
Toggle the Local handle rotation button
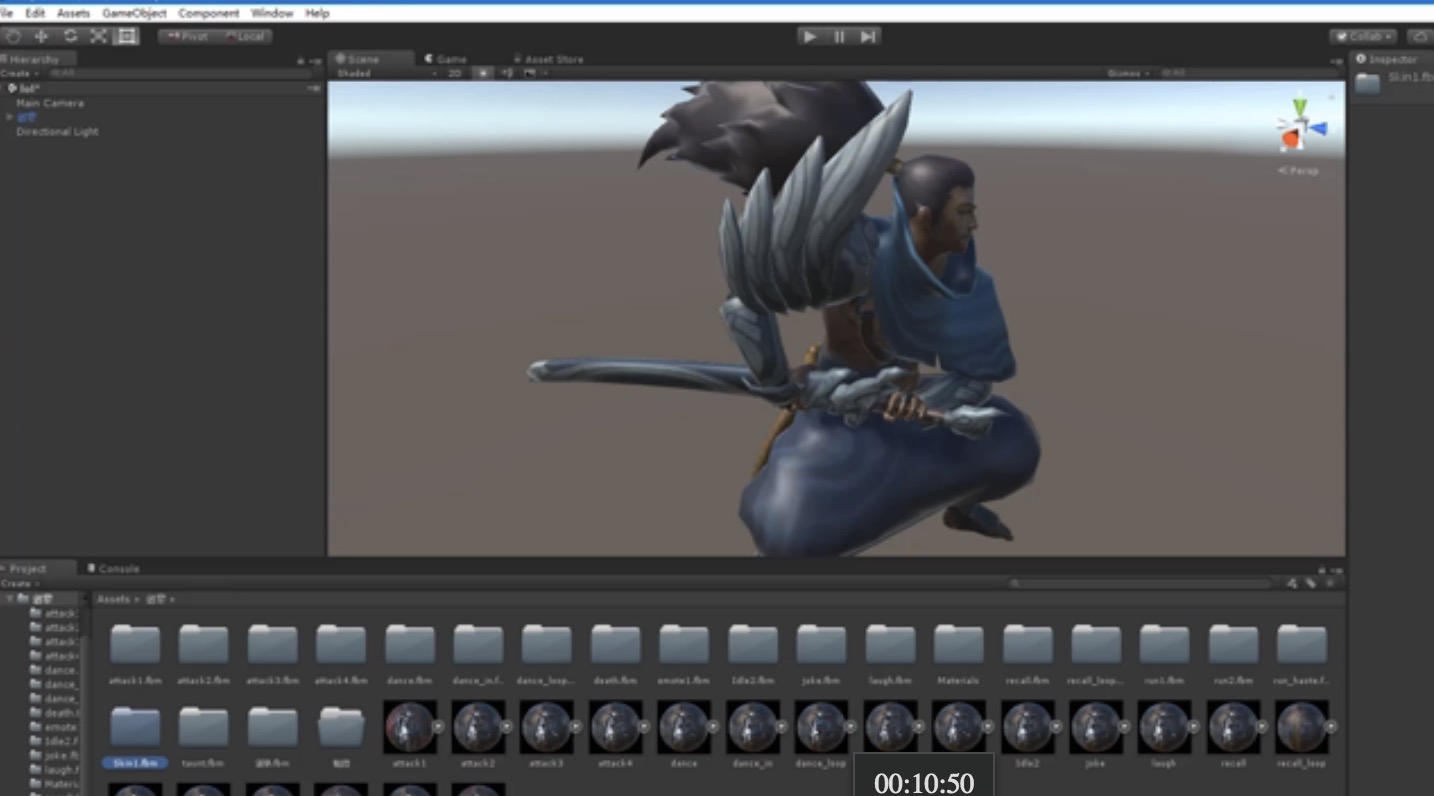244,36
